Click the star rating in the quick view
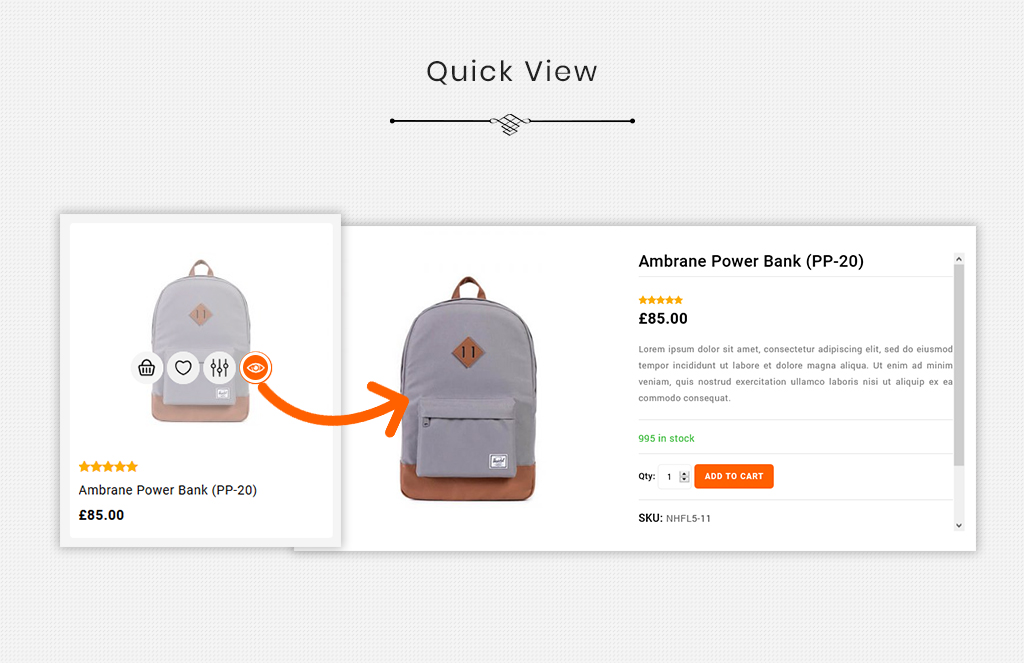1024x663 pixels. [660, 300]
